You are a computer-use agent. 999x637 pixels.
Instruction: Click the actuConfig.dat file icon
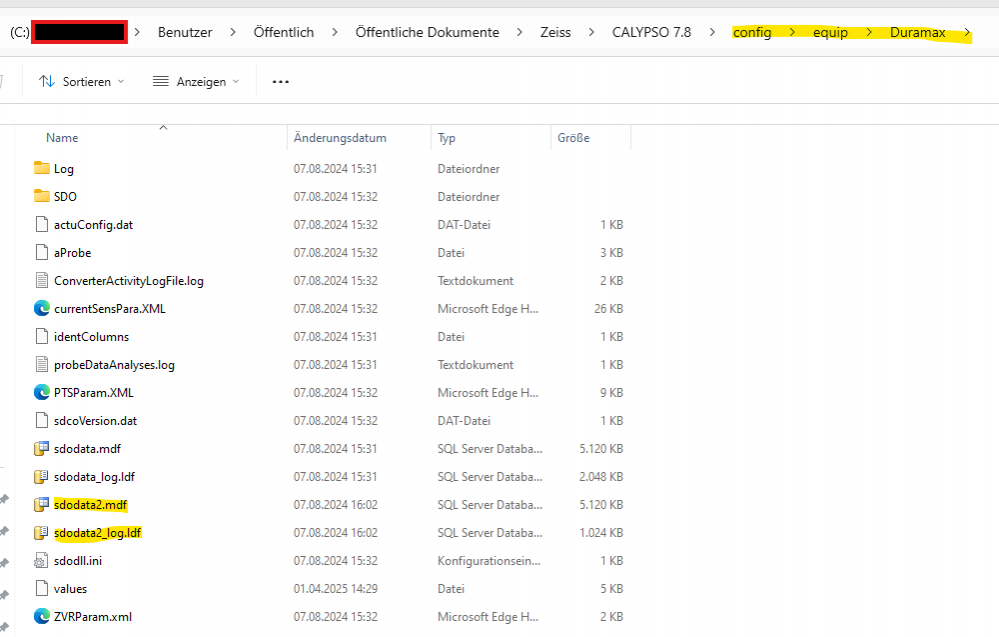click(41, 224)
